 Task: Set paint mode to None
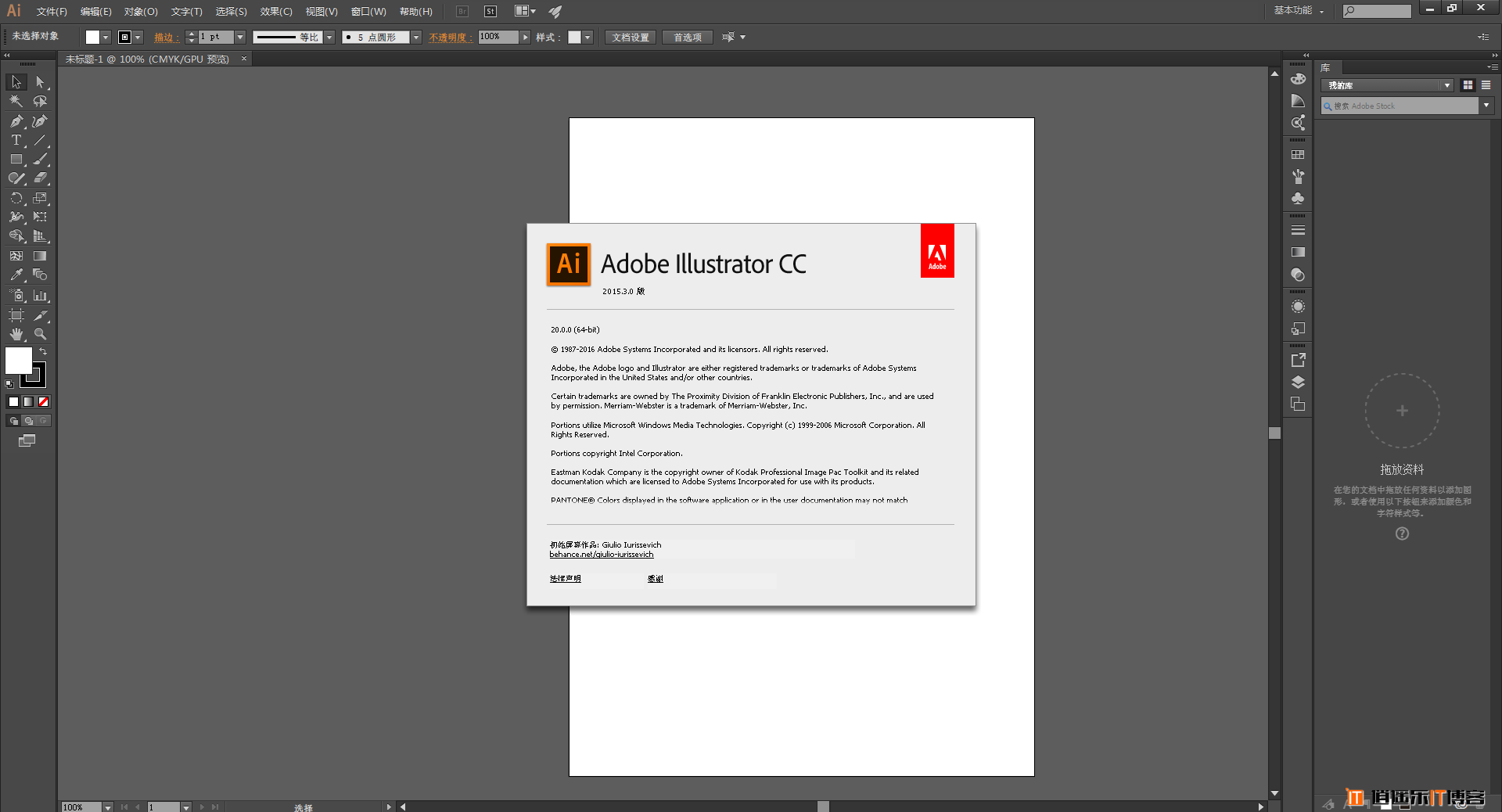coord(44,402)
